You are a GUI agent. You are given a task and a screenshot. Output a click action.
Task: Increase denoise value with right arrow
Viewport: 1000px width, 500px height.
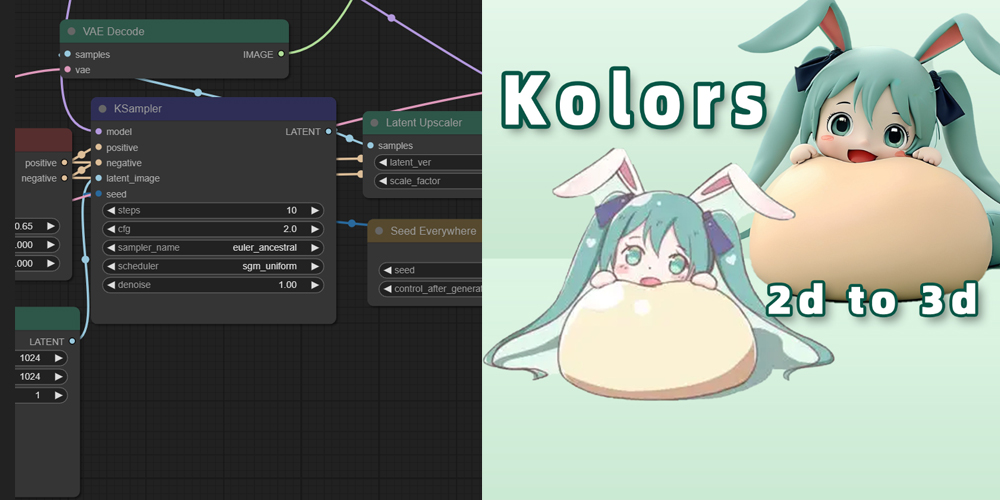[x=315, y=285]
